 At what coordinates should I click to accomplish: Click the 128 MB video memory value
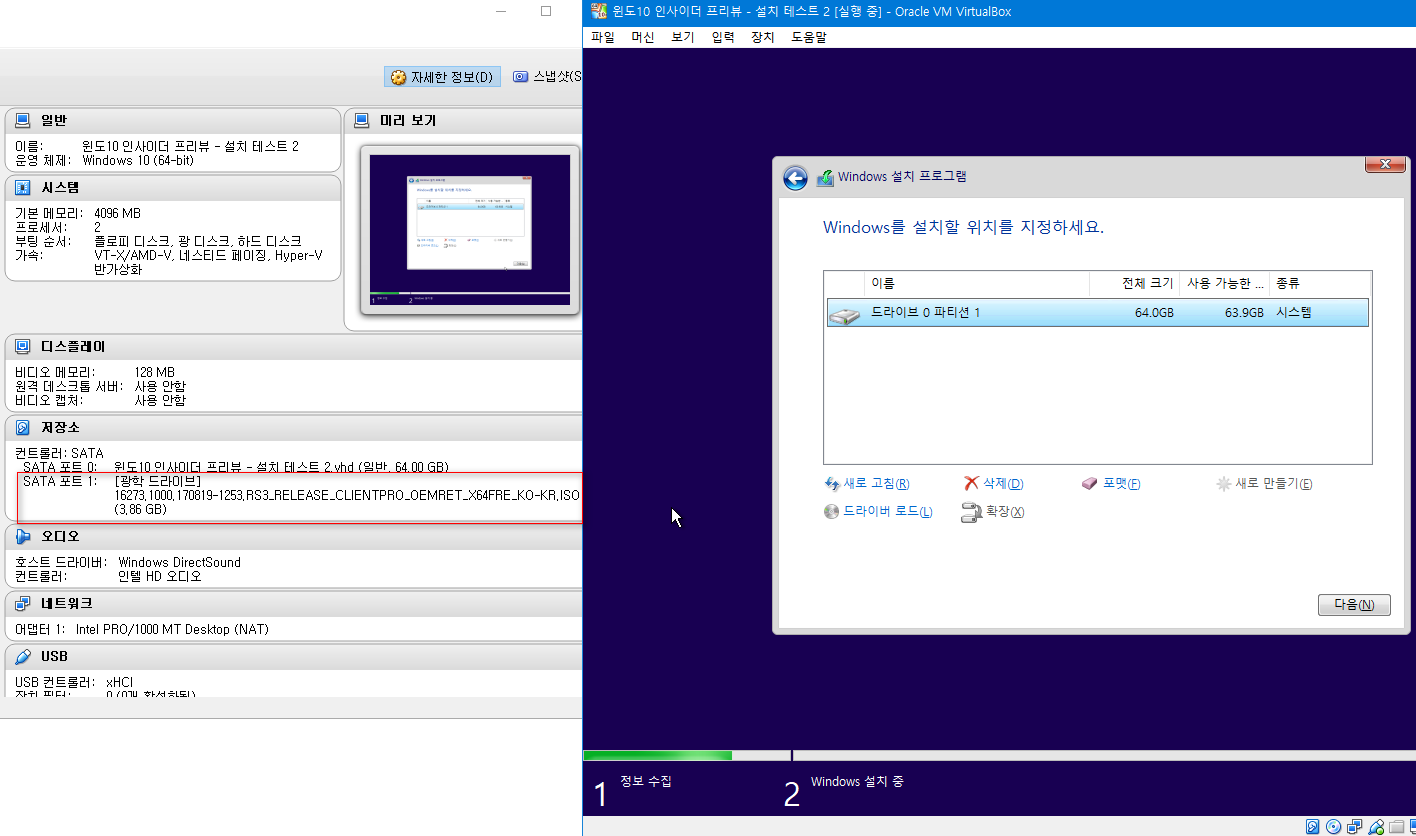click(154, 373)
